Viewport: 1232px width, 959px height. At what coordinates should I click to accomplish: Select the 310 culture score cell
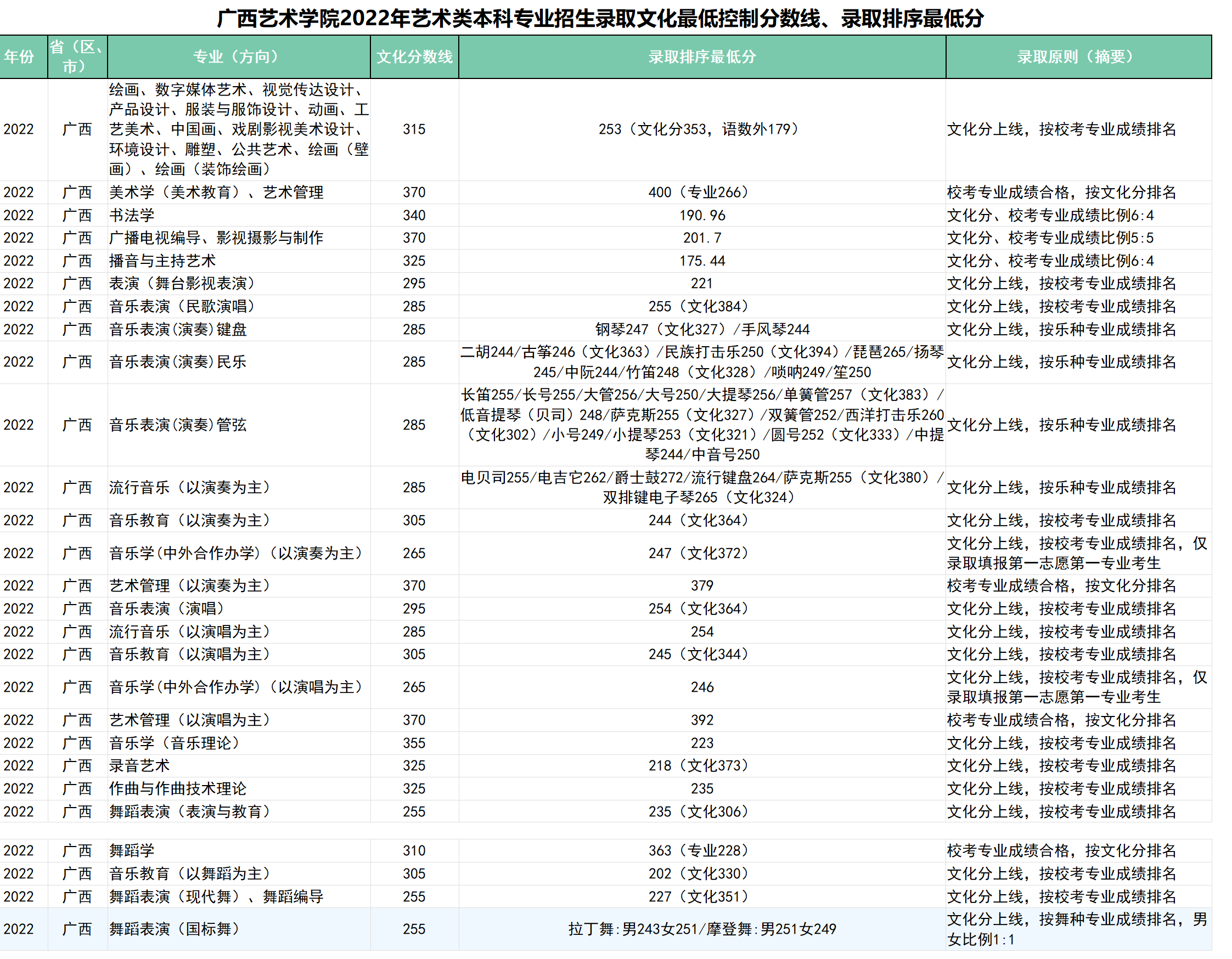pos(415,851)
